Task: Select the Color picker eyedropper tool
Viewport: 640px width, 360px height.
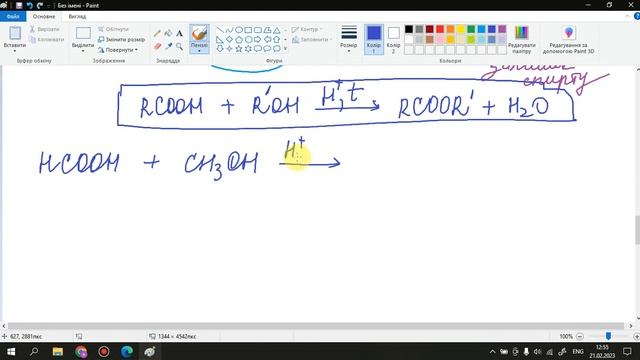Action: (168, 47)
